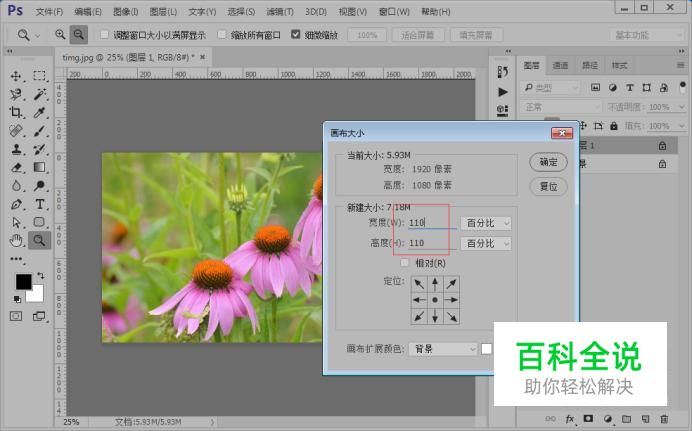Open the width unit 百分比 dropdown
This screenshot has height=431, width=692.
pos(486,223)
